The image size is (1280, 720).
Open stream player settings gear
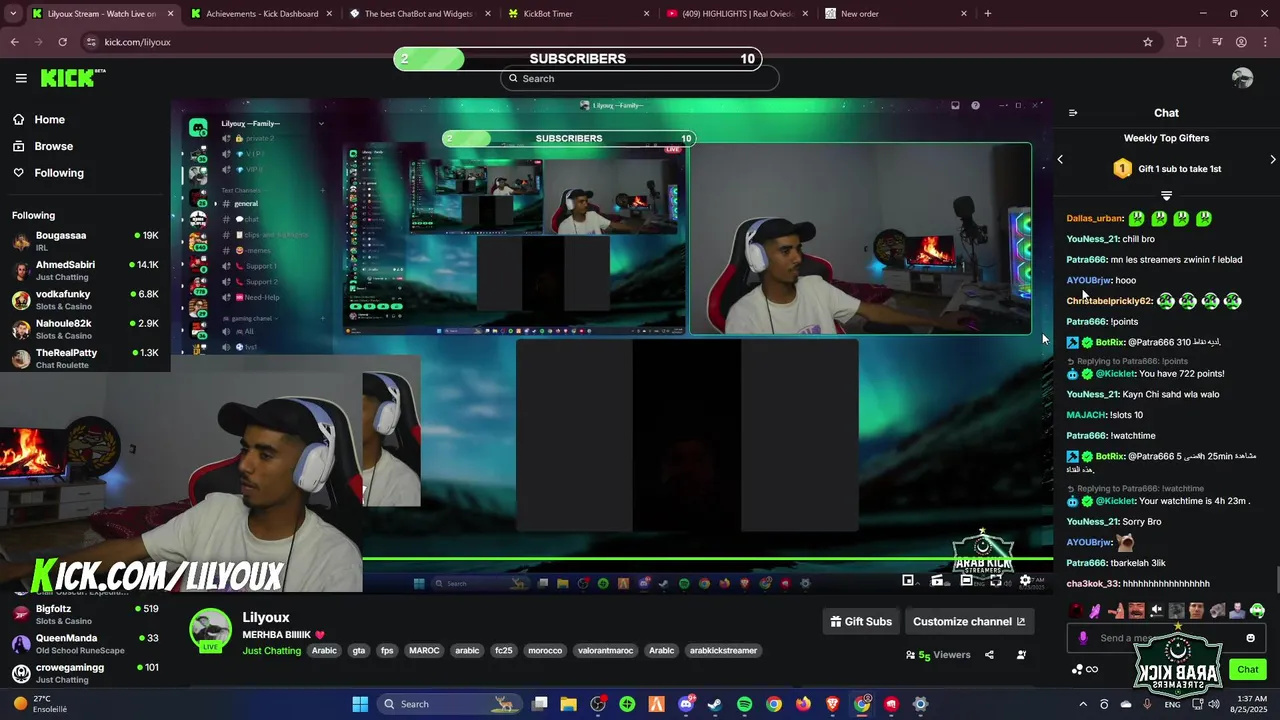pos(1025,580)
